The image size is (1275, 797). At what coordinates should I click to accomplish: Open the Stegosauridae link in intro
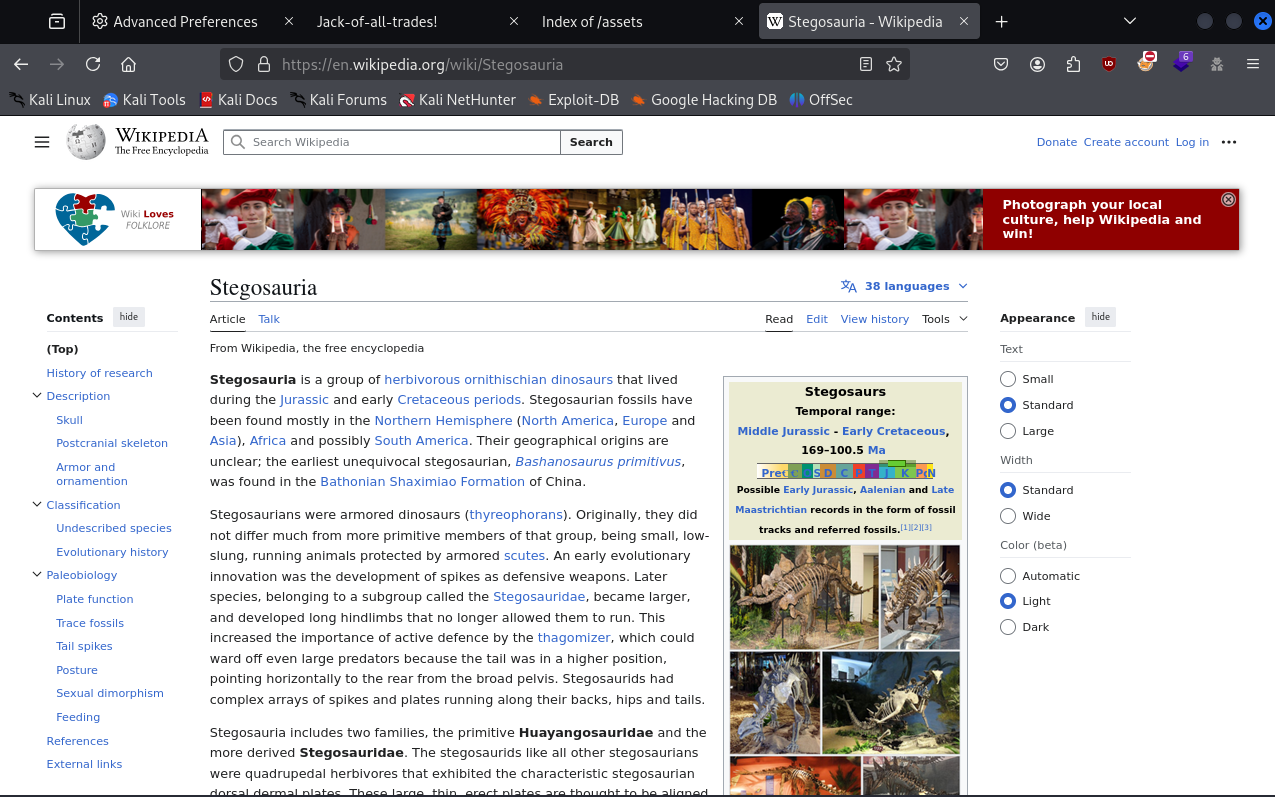pyautogui.click(x=539, y=597)
